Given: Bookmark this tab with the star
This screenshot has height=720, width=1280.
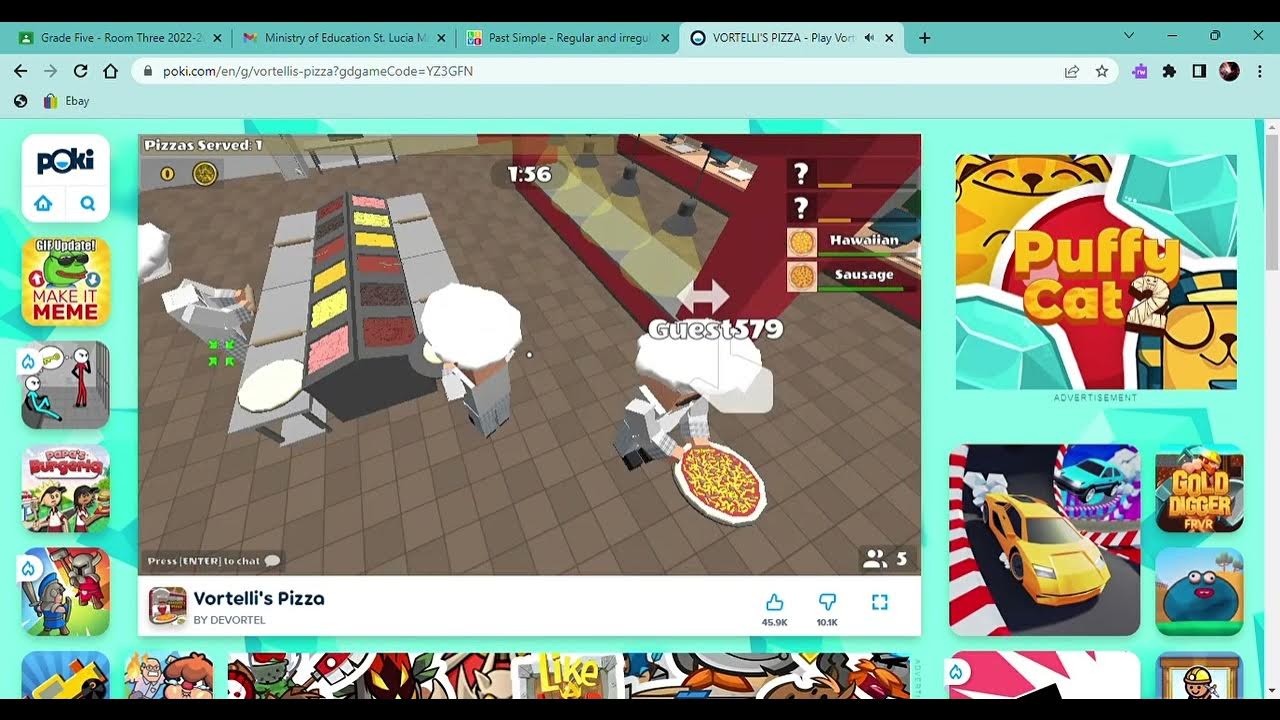Looking at the screenshot, I should (x=1102, y=71).
